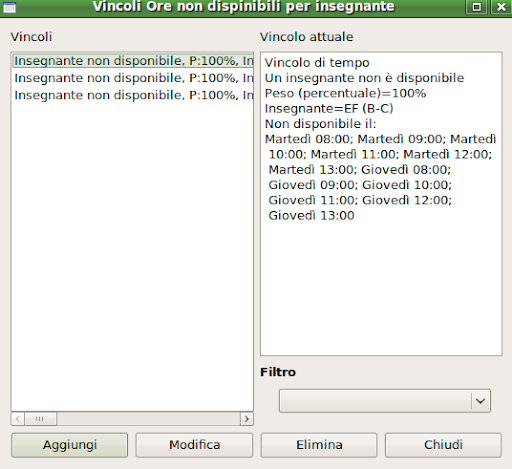The height and width of the screenshot is (469, 512).
Task: Expand the Filtro dropdown arrow
Action: pyautogui.click(x=480, y=401)
